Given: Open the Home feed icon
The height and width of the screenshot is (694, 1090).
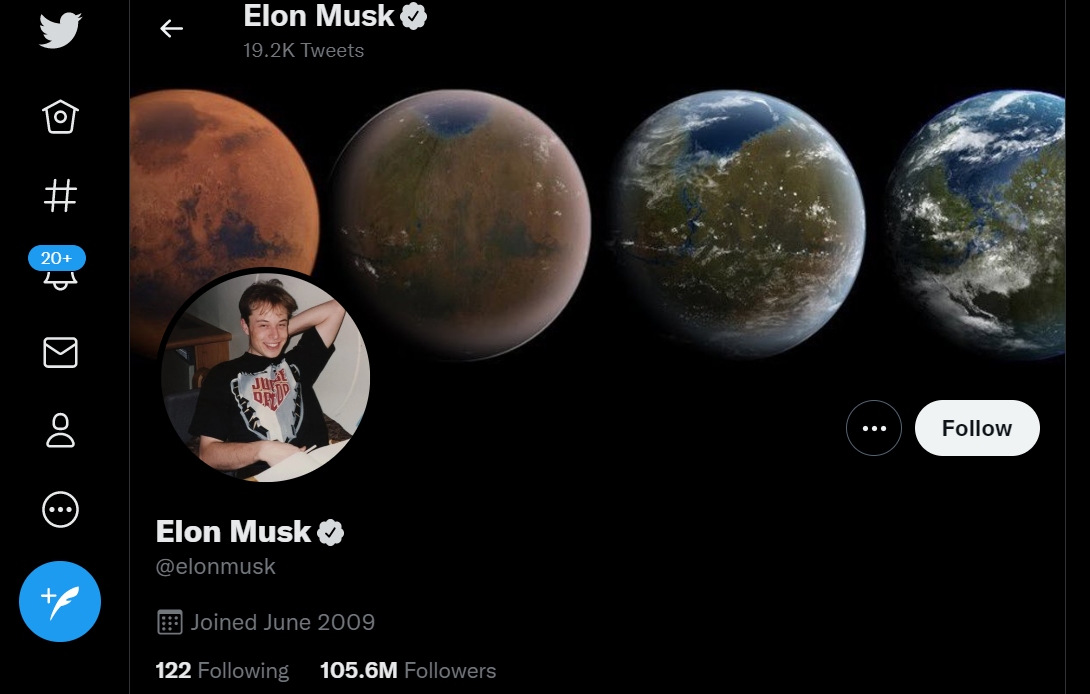Looking at the screenshot, I should [x=60, y=116].
